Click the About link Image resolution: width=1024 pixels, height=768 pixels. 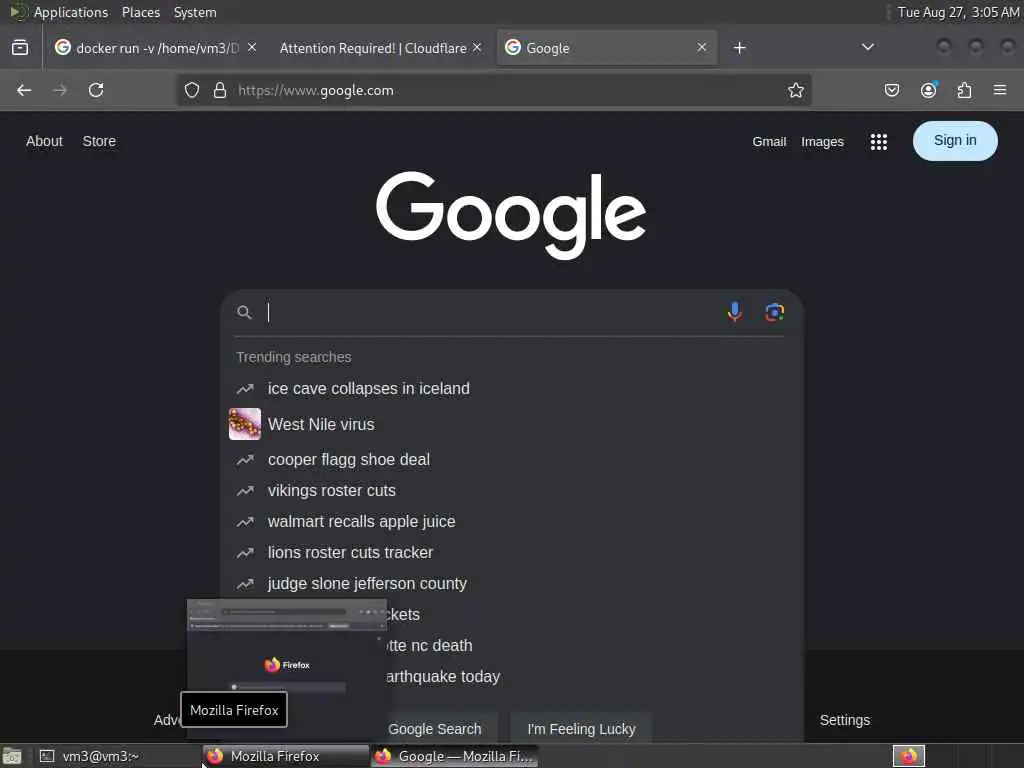tap(44, 141)
